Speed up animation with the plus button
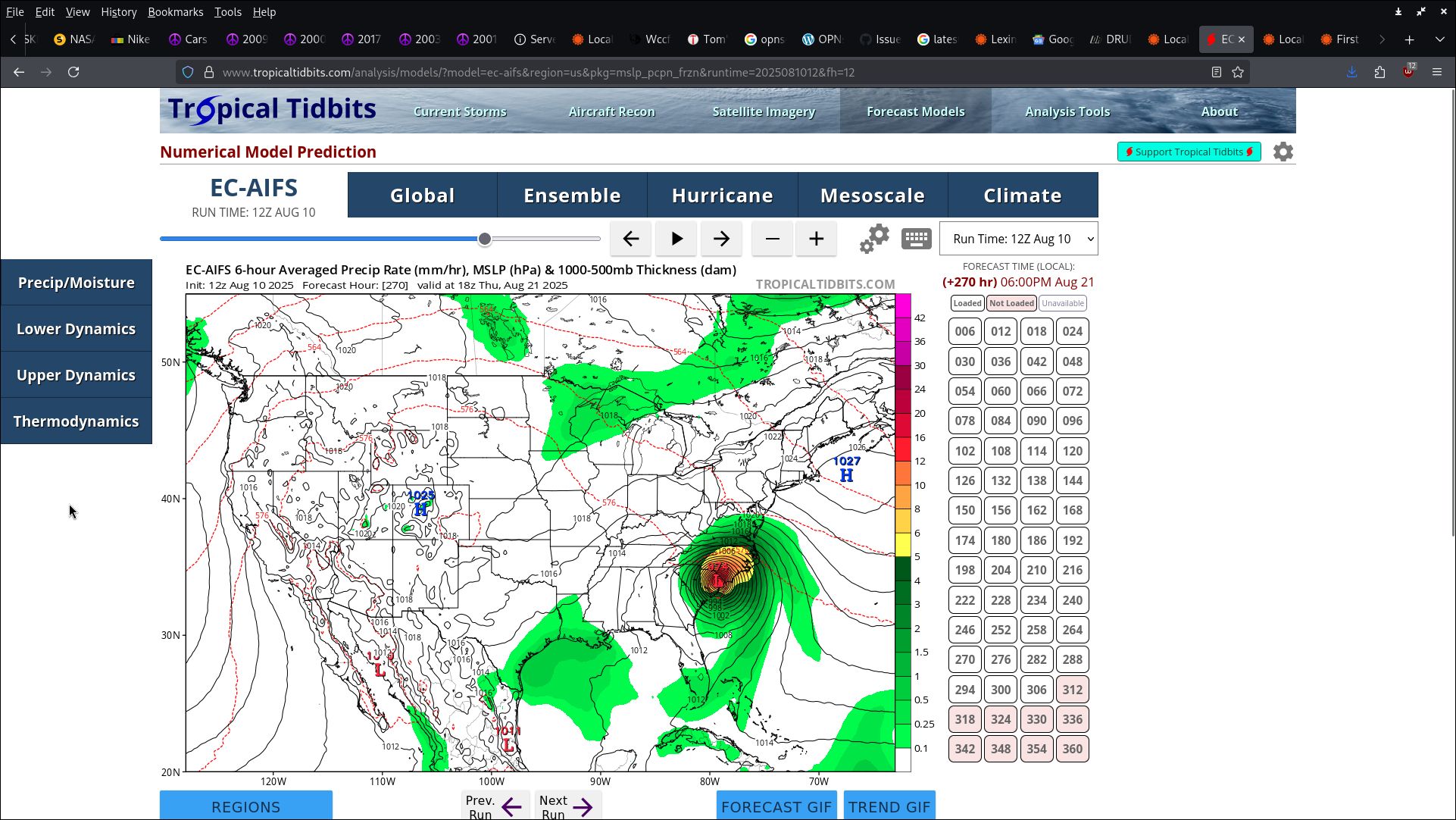This screenshot has height=820, width=1456. (x=816, y=239)
